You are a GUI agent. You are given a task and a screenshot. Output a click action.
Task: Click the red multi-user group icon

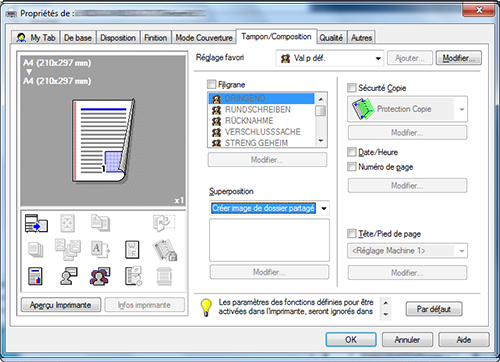100,276
